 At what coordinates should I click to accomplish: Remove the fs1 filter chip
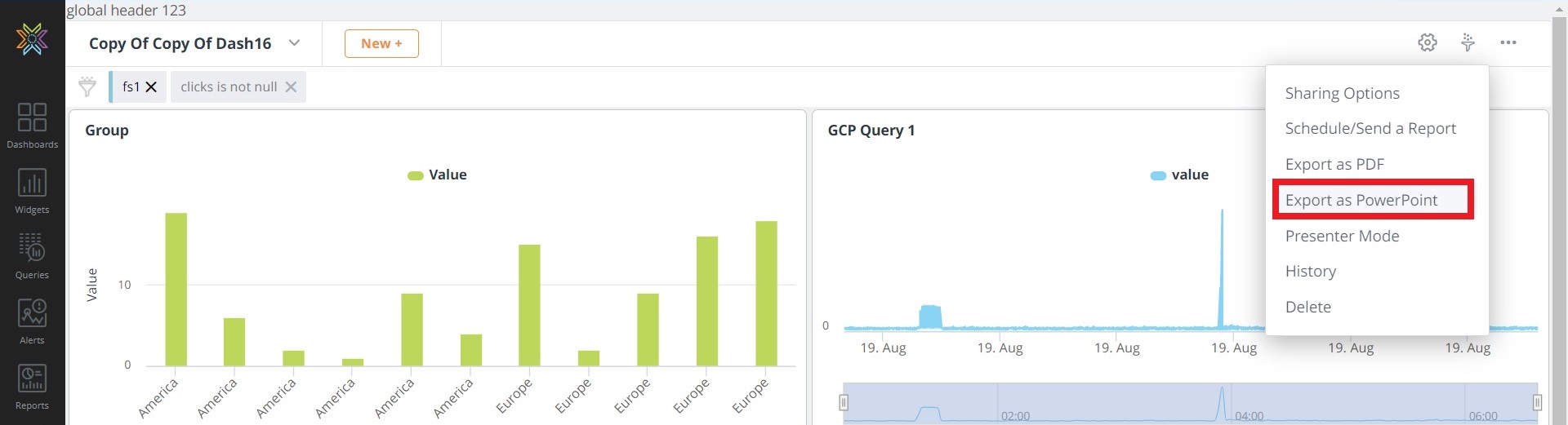click(151, 86)
